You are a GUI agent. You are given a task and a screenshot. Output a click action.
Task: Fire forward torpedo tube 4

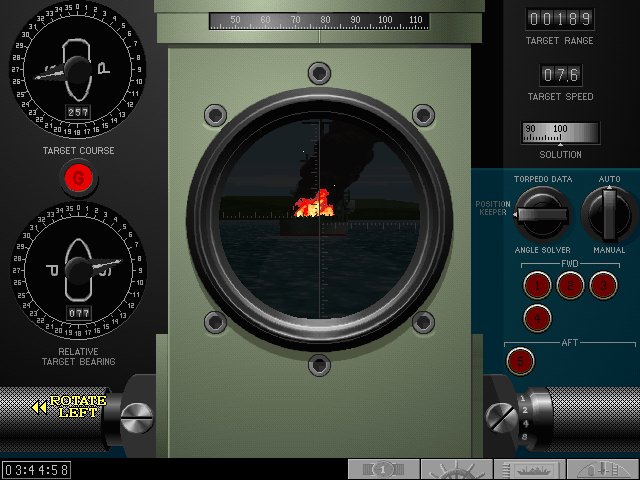(x=537, y=318)
